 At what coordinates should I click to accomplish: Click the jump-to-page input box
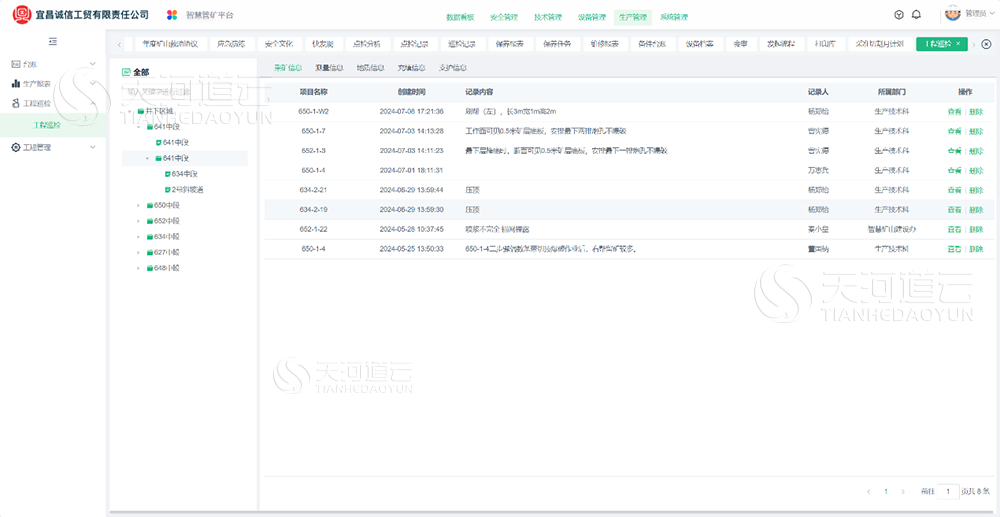pyautogui.click(x=948, y=492)
